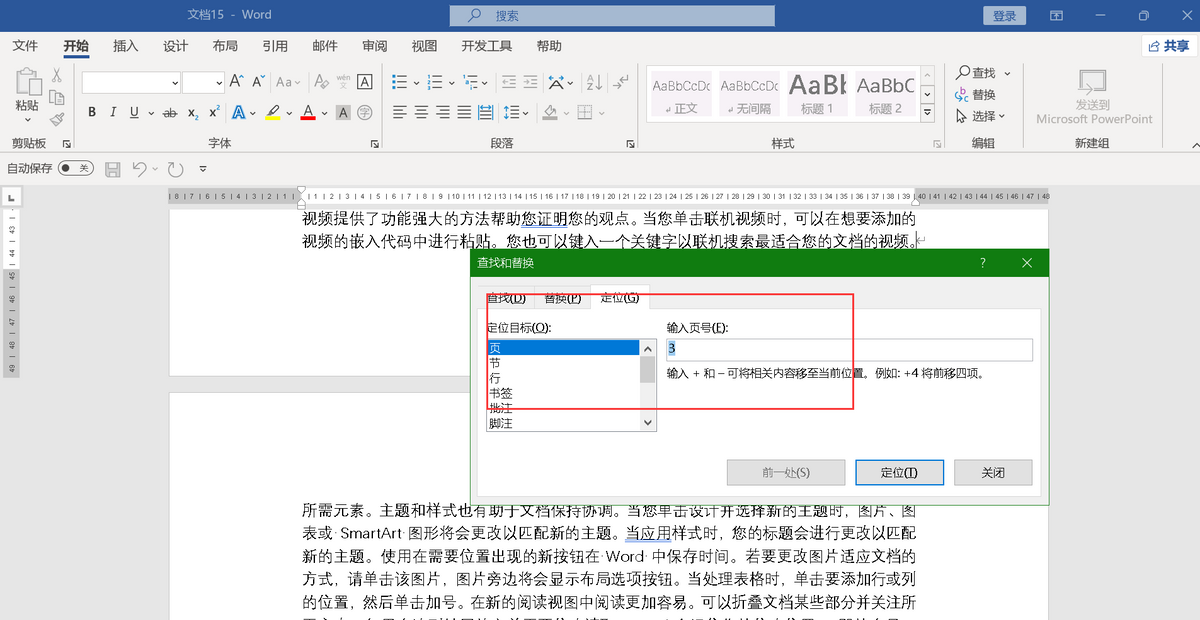This screenshot has width=1200, height=620.
Task: Apply character border icon
Action: [365, 82]
